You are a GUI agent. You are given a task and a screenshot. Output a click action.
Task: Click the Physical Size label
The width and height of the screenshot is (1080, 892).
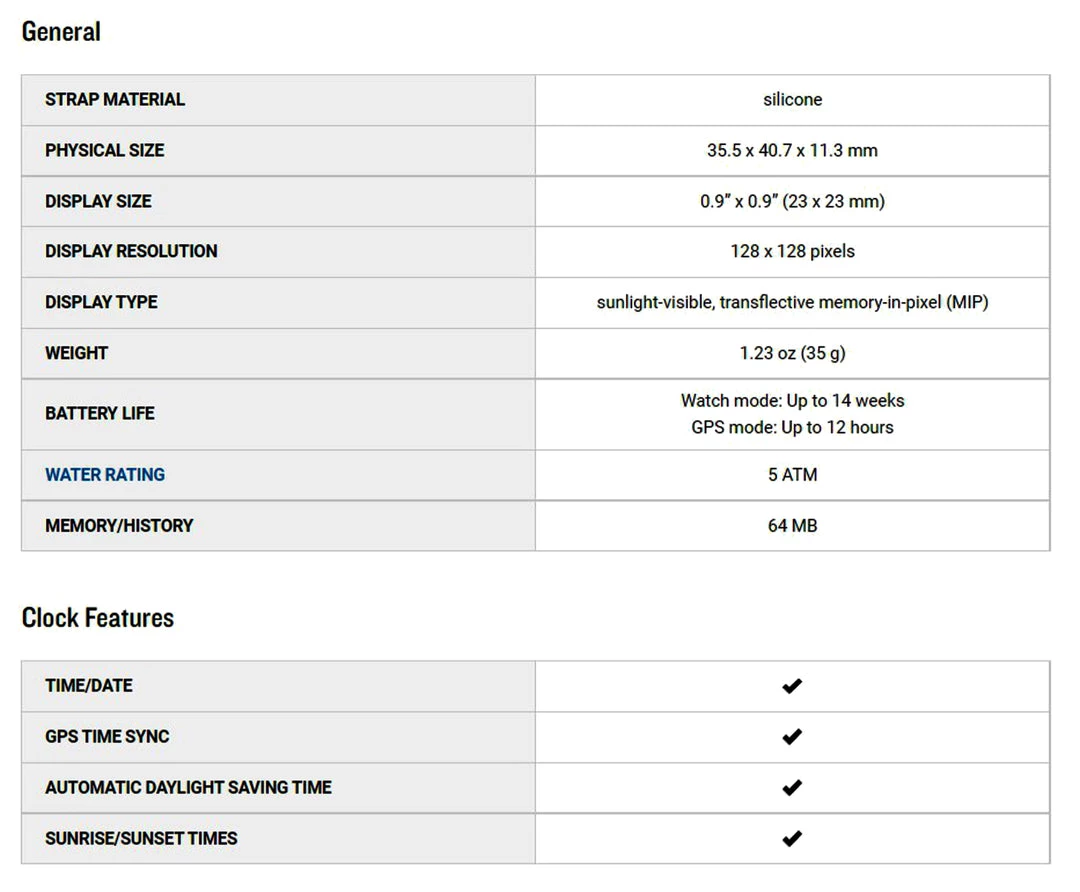tap(104, 151)
